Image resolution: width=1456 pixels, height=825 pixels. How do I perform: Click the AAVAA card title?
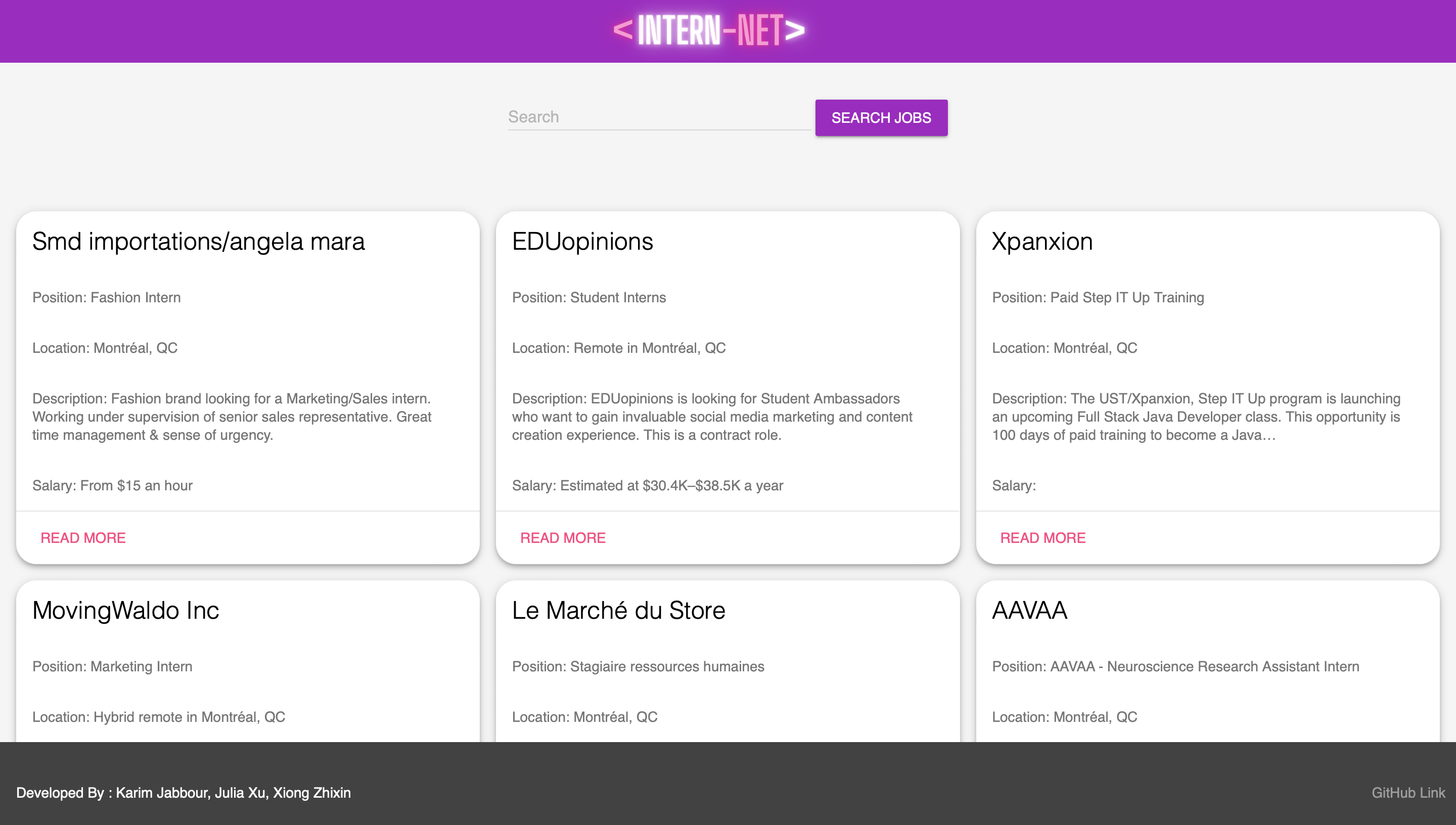pos(1029,610)
